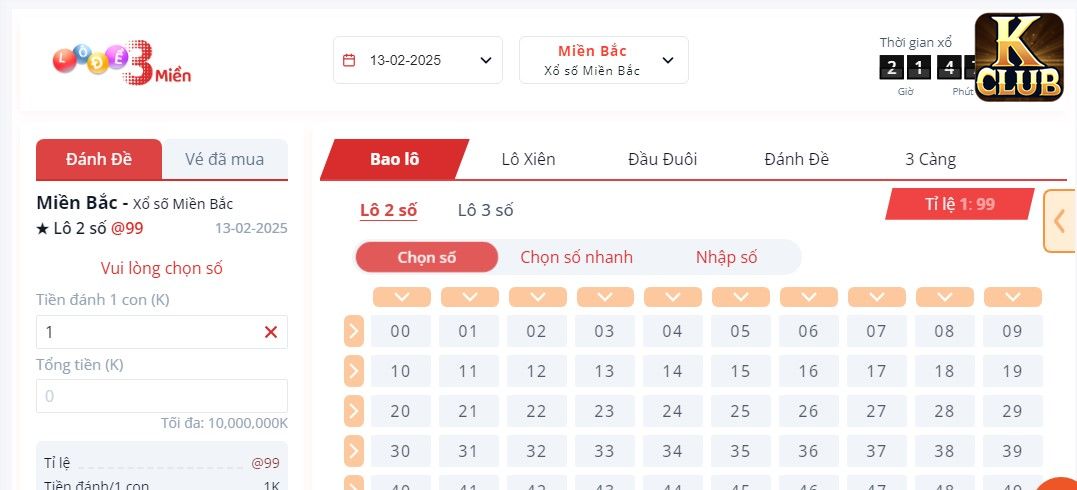Switch to the Vé đã mua tab
Viewport: 1077px width, 490px height.
(x=225, y=159)
